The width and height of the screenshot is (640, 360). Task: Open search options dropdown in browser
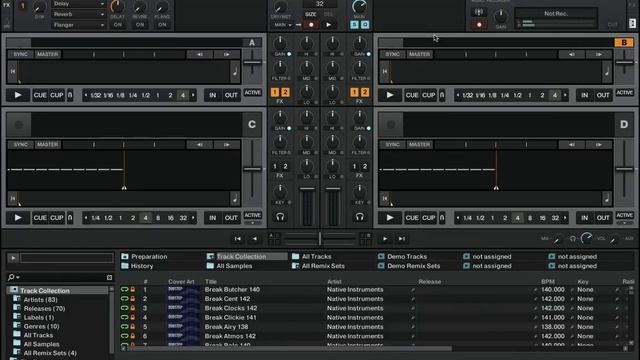[13, 277]
